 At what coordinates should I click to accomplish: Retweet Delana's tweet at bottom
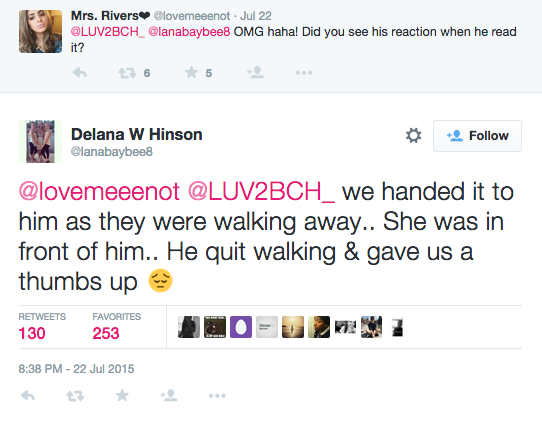[x=75, y=396]
